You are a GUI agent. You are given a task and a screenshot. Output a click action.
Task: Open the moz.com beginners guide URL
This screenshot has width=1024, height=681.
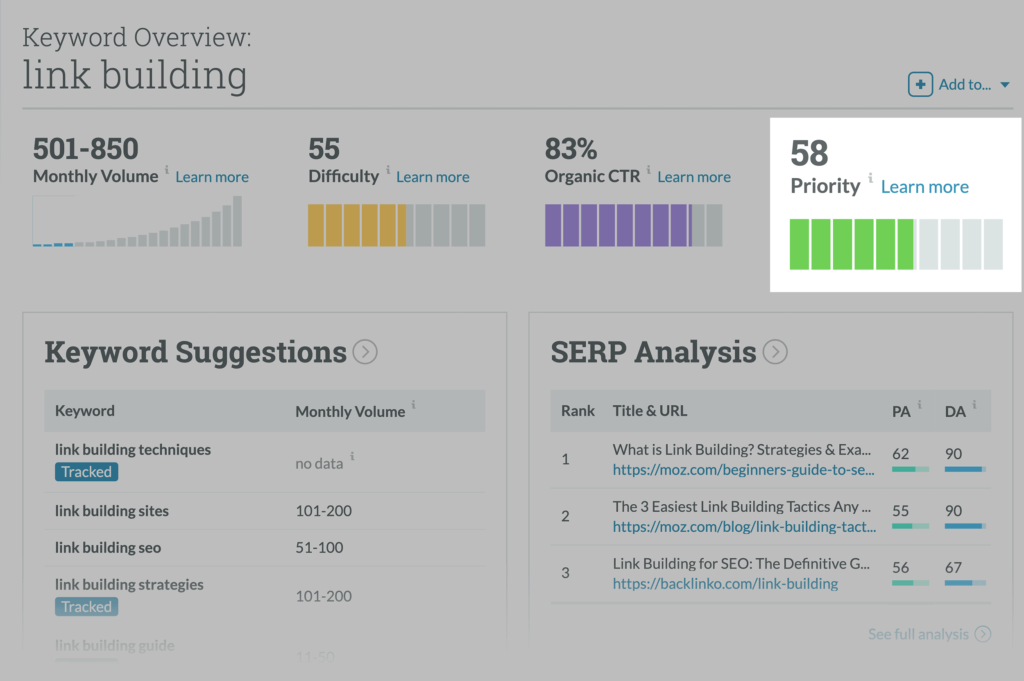[744, 469]
